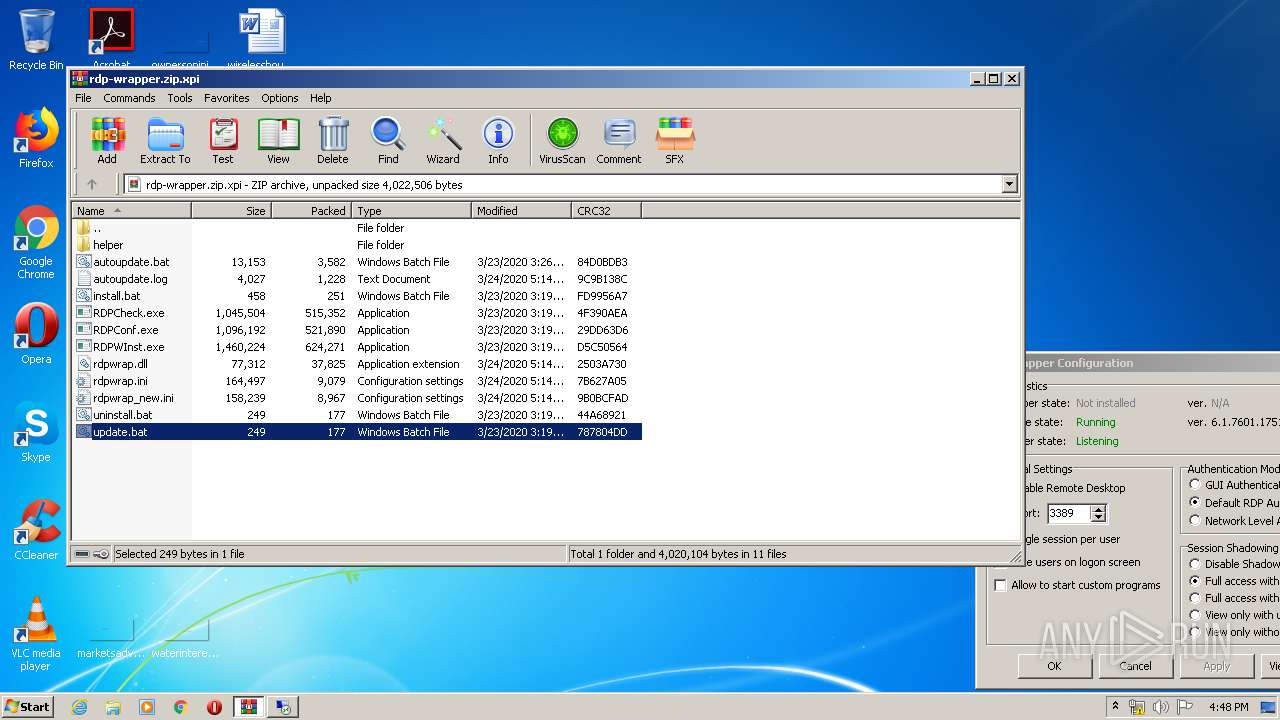The height and width of the screenshot is (720, 1280).
Task: Open the Commands menu
Action: [129, 98]
